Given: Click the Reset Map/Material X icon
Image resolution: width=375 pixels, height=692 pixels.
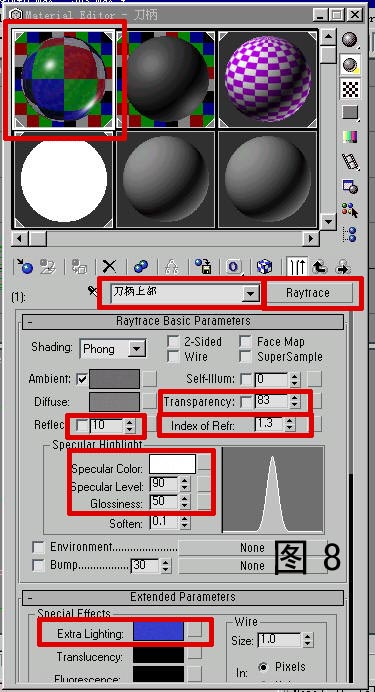Looking at the screenshot, I should pyautogui.click(x=109, y=267).
